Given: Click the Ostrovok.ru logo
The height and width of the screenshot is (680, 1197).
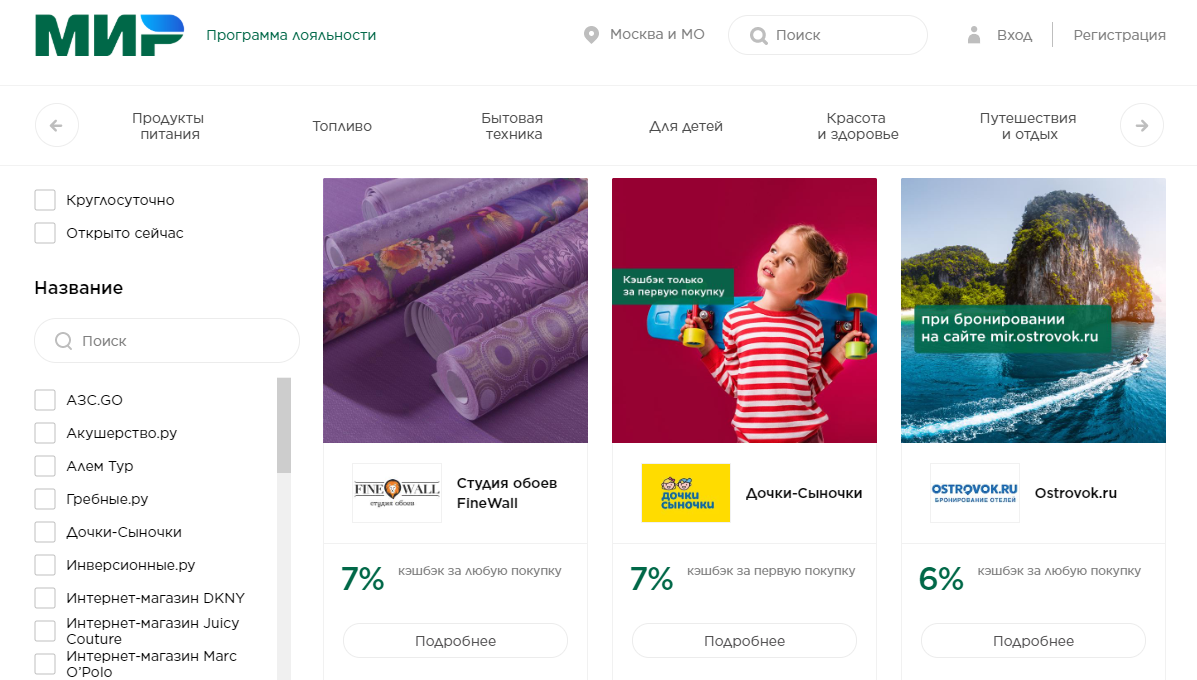Looking at the screenshot, I should pos(974,492).
